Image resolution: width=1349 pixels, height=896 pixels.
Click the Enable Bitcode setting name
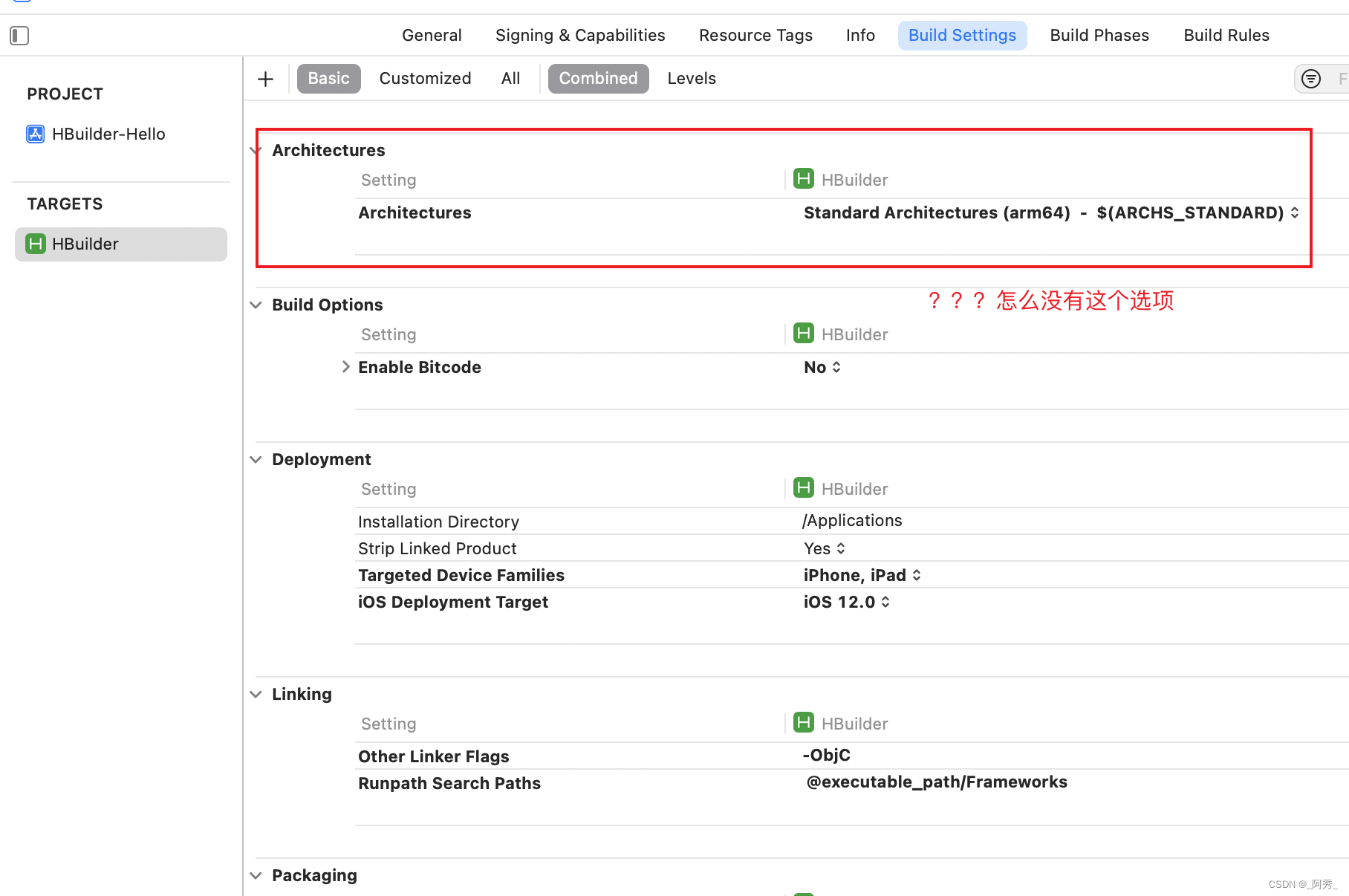tap(420, 368)
